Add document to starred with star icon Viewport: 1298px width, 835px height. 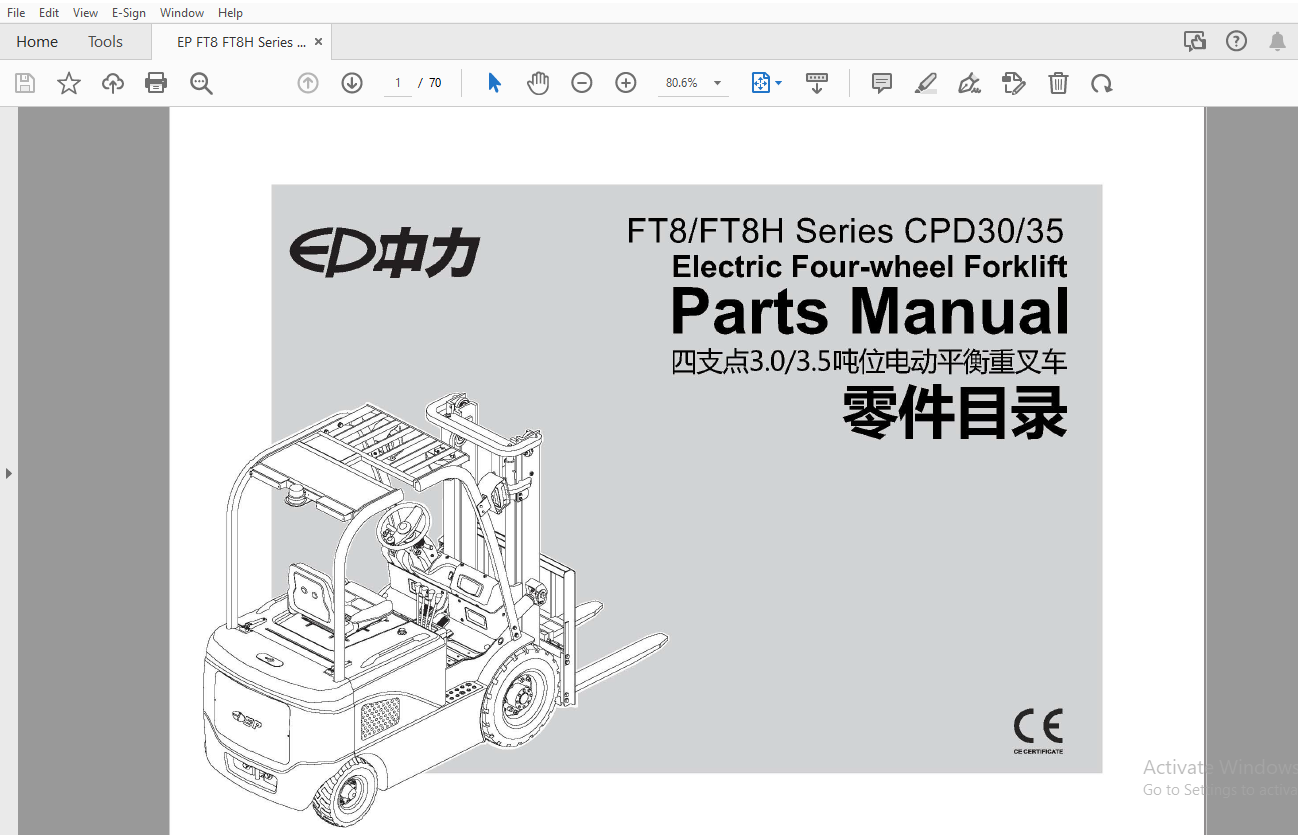(x=69, y=83)
